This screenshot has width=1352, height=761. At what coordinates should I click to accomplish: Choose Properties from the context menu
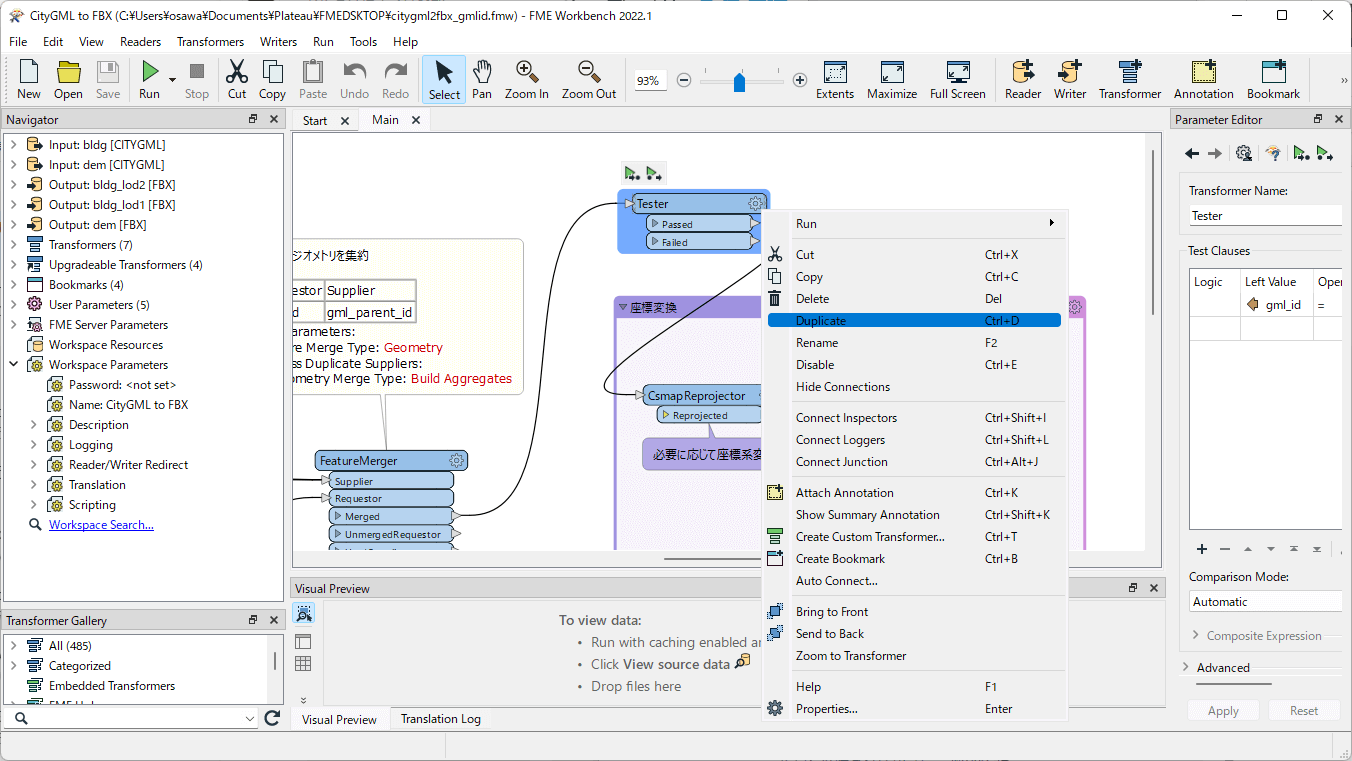914,709
